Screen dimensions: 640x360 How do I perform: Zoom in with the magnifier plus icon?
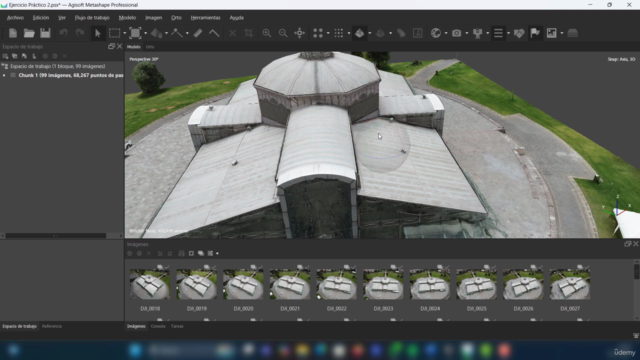coord(267,33)
